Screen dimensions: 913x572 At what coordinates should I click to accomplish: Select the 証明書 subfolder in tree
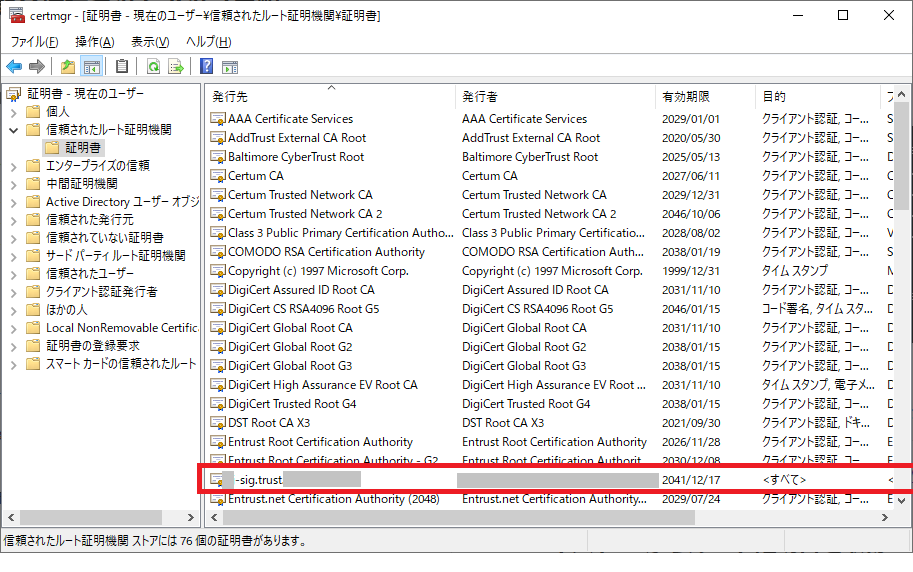point(74,148)
